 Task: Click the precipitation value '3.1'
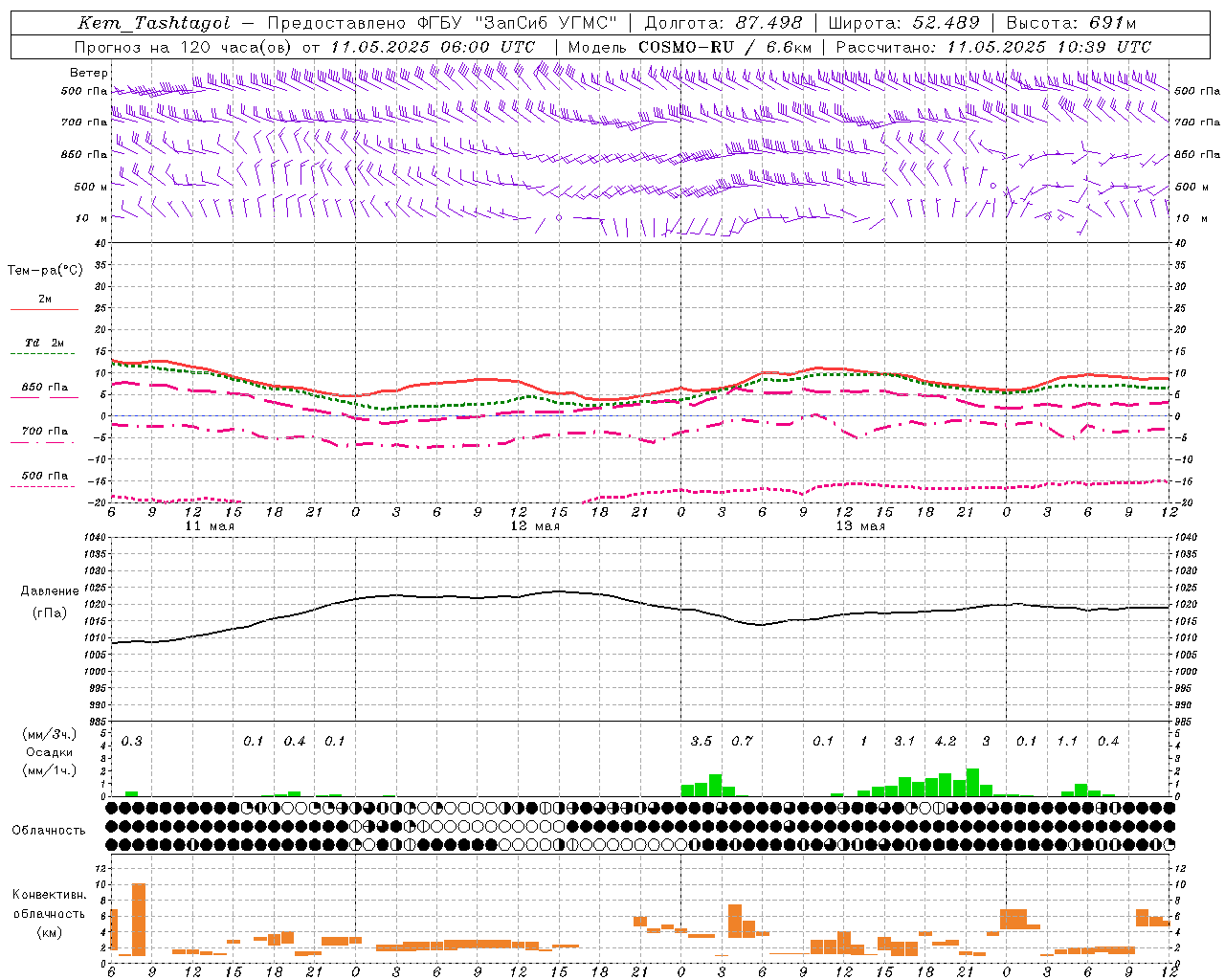pos(904,742)
